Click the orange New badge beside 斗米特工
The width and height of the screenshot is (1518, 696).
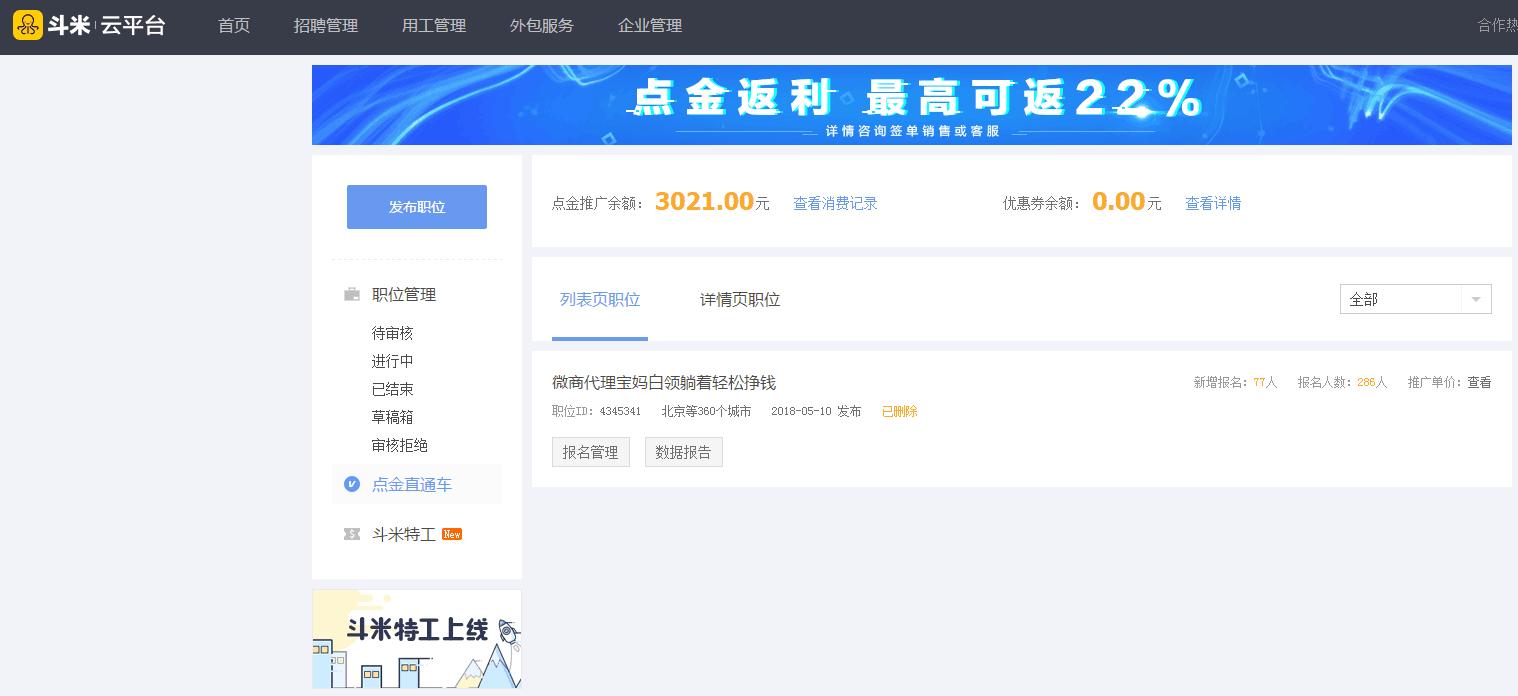point(452,534)
